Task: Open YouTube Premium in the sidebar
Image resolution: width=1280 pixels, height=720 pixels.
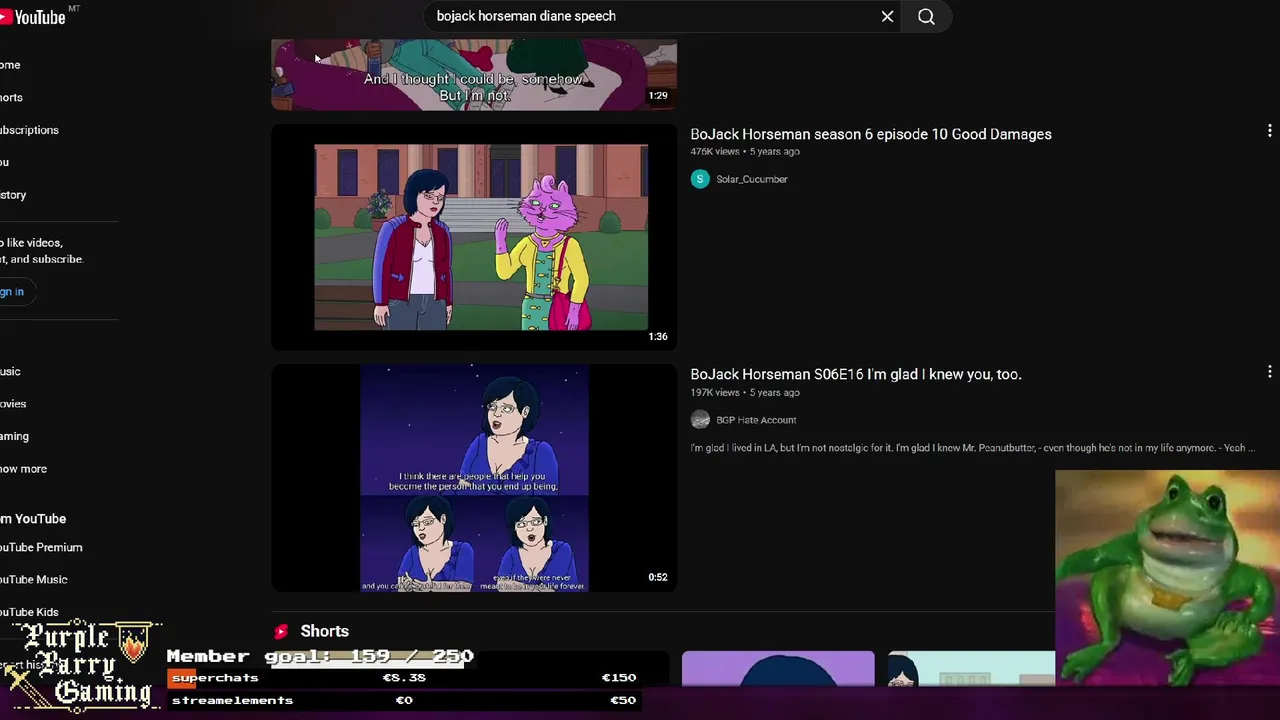Action: (41, 547)
